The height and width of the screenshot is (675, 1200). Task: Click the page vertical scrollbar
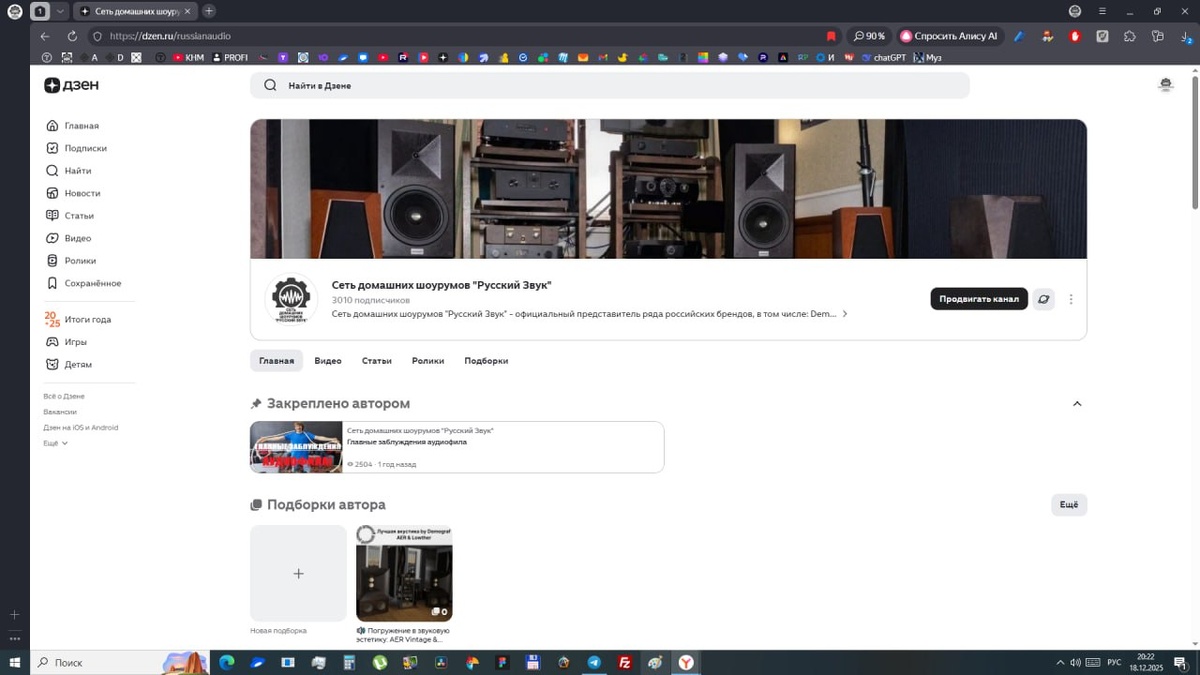[1195, 140]
